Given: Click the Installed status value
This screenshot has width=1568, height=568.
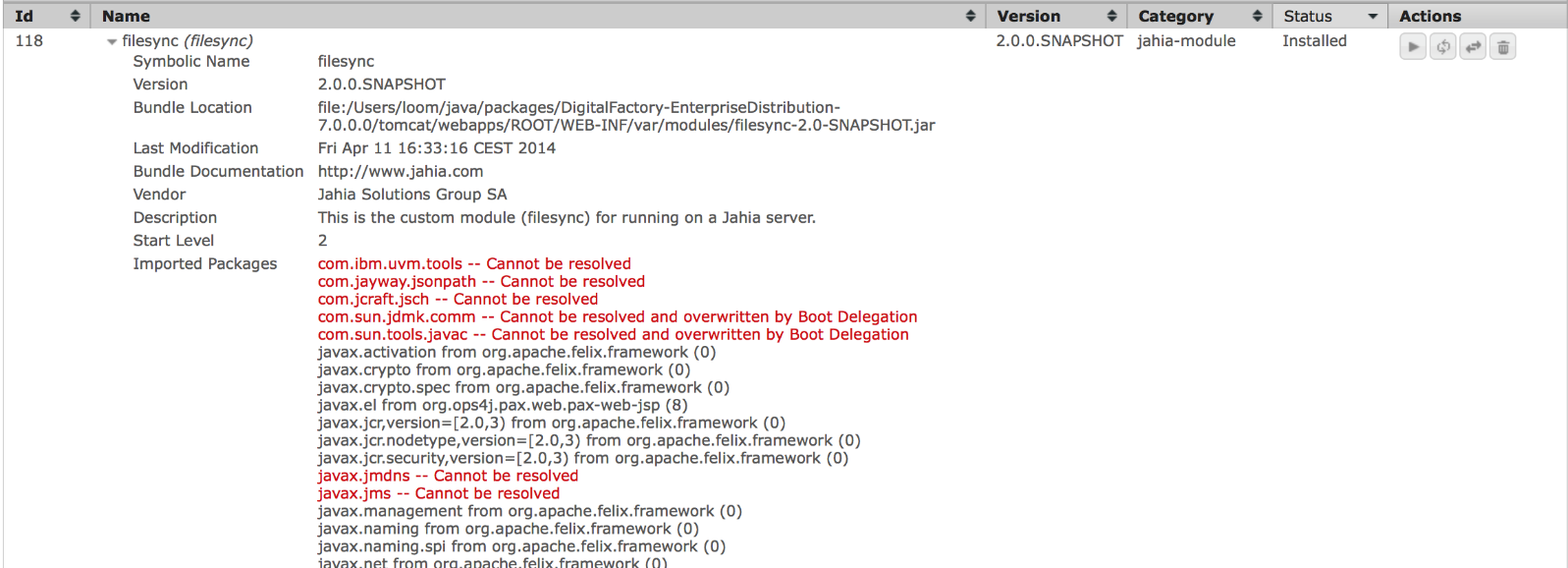Looking at the screenshot, I should pyautogui.click(x=1314, y=40).
